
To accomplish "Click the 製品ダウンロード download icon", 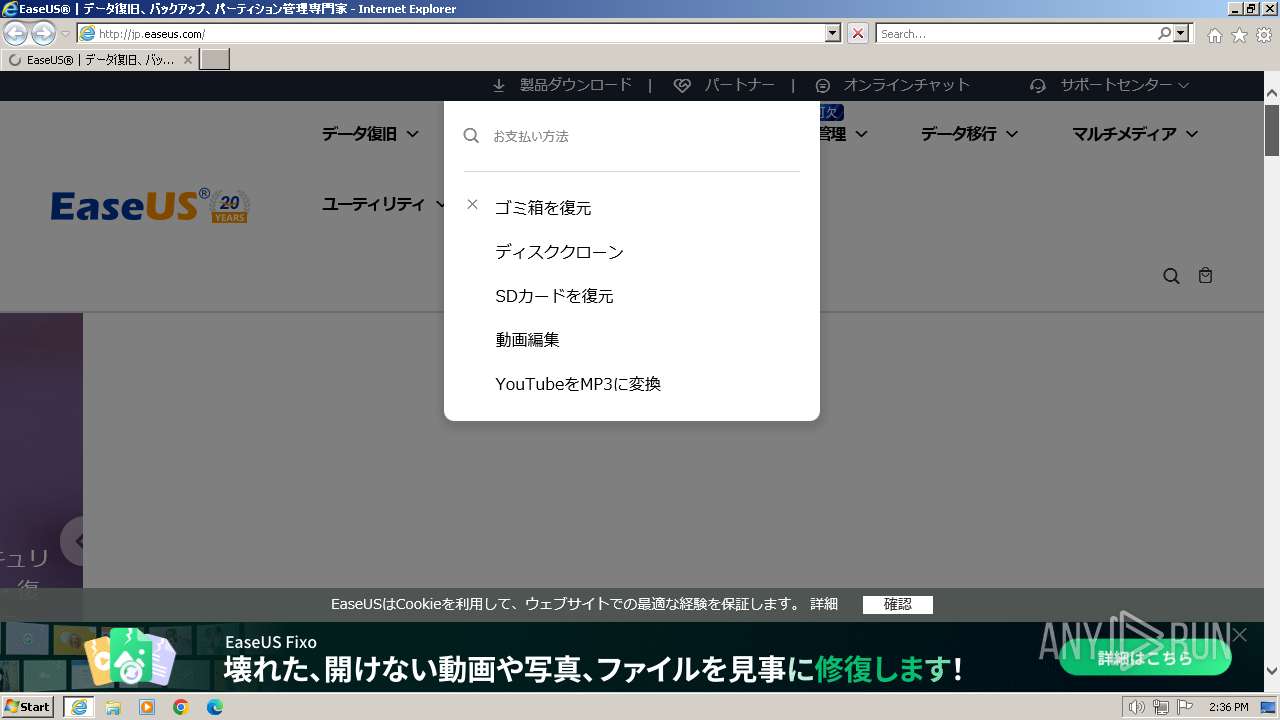I will (499, 86).
